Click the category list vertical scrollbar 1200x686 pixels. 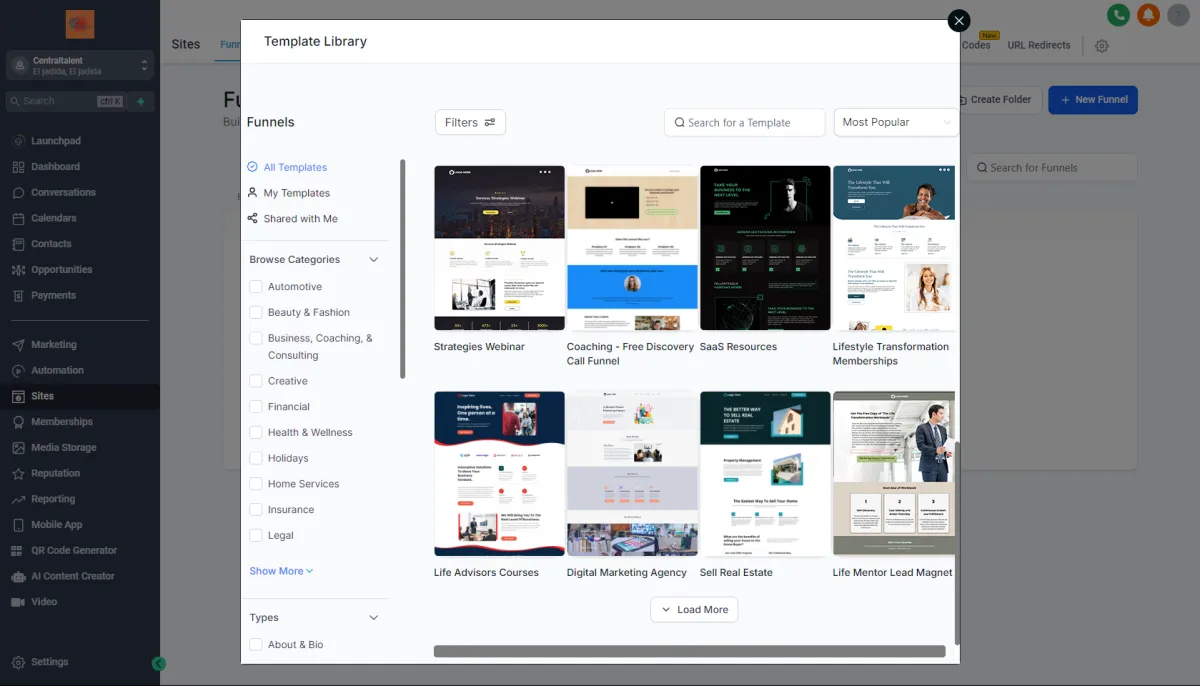click(x=403, y=269)
